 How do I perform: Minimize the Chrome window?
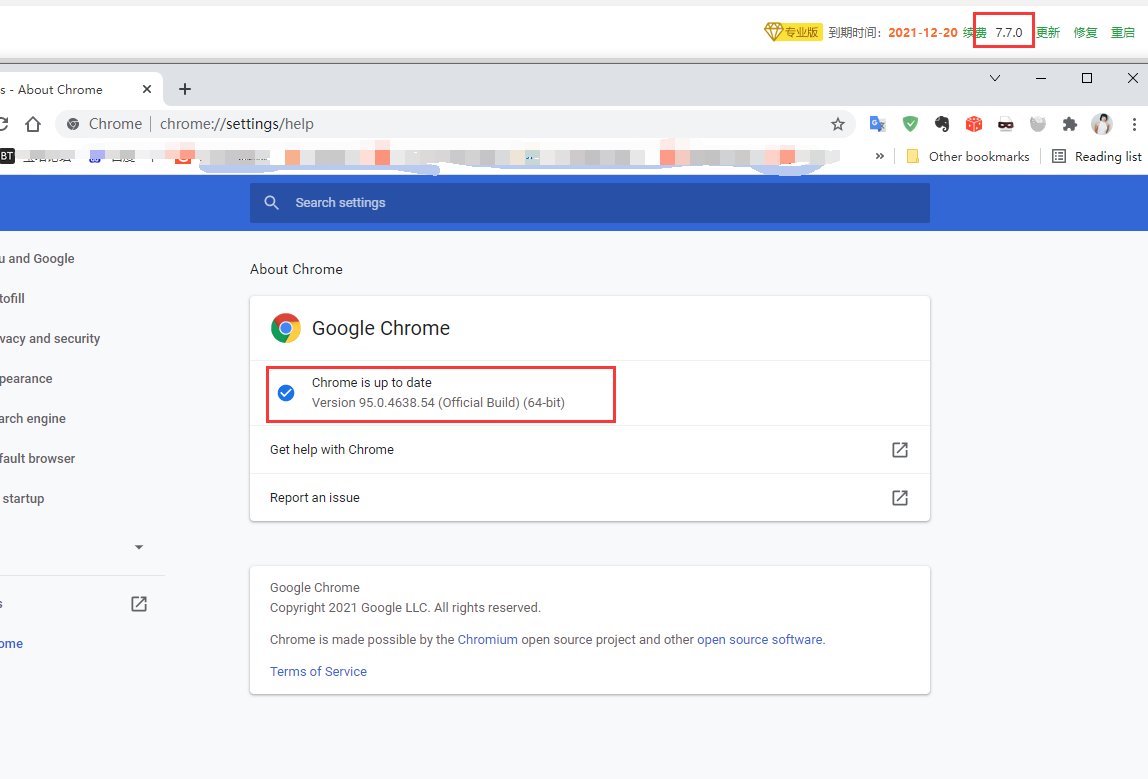[x=1040, y=78]
